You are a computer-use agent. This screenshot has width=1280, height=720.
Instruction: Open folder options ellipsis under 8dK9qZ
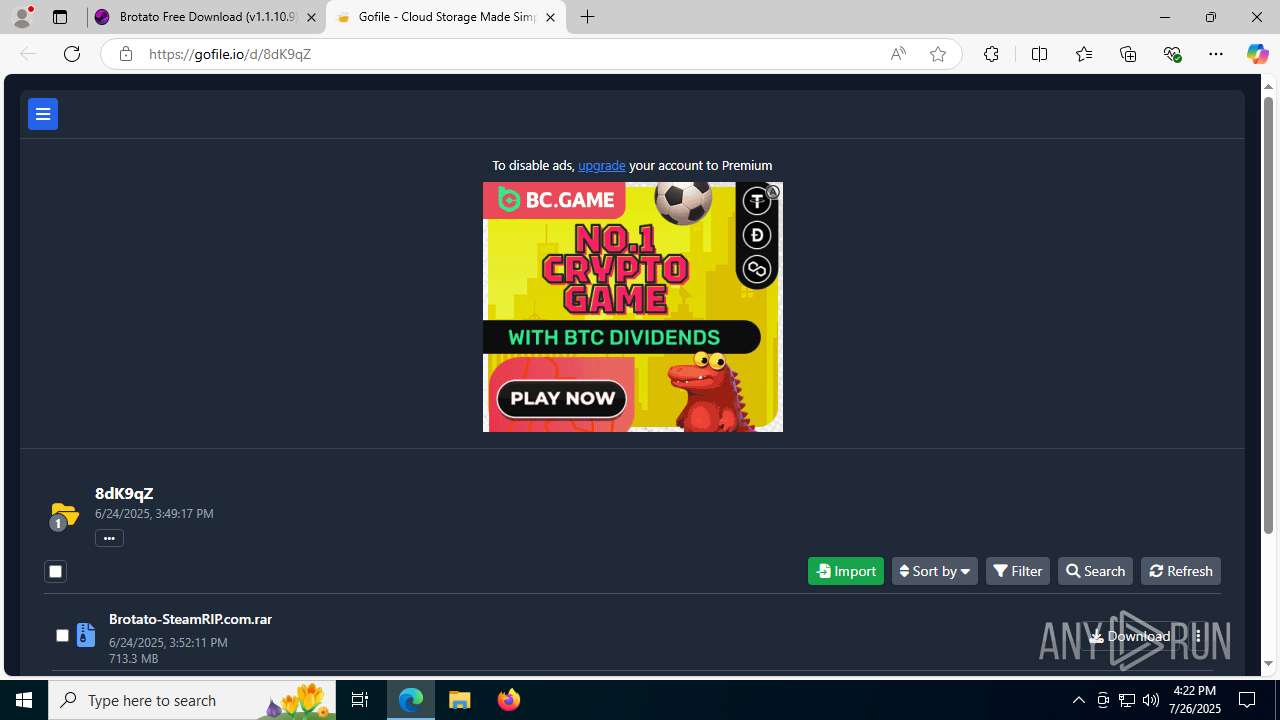point(109,538)
